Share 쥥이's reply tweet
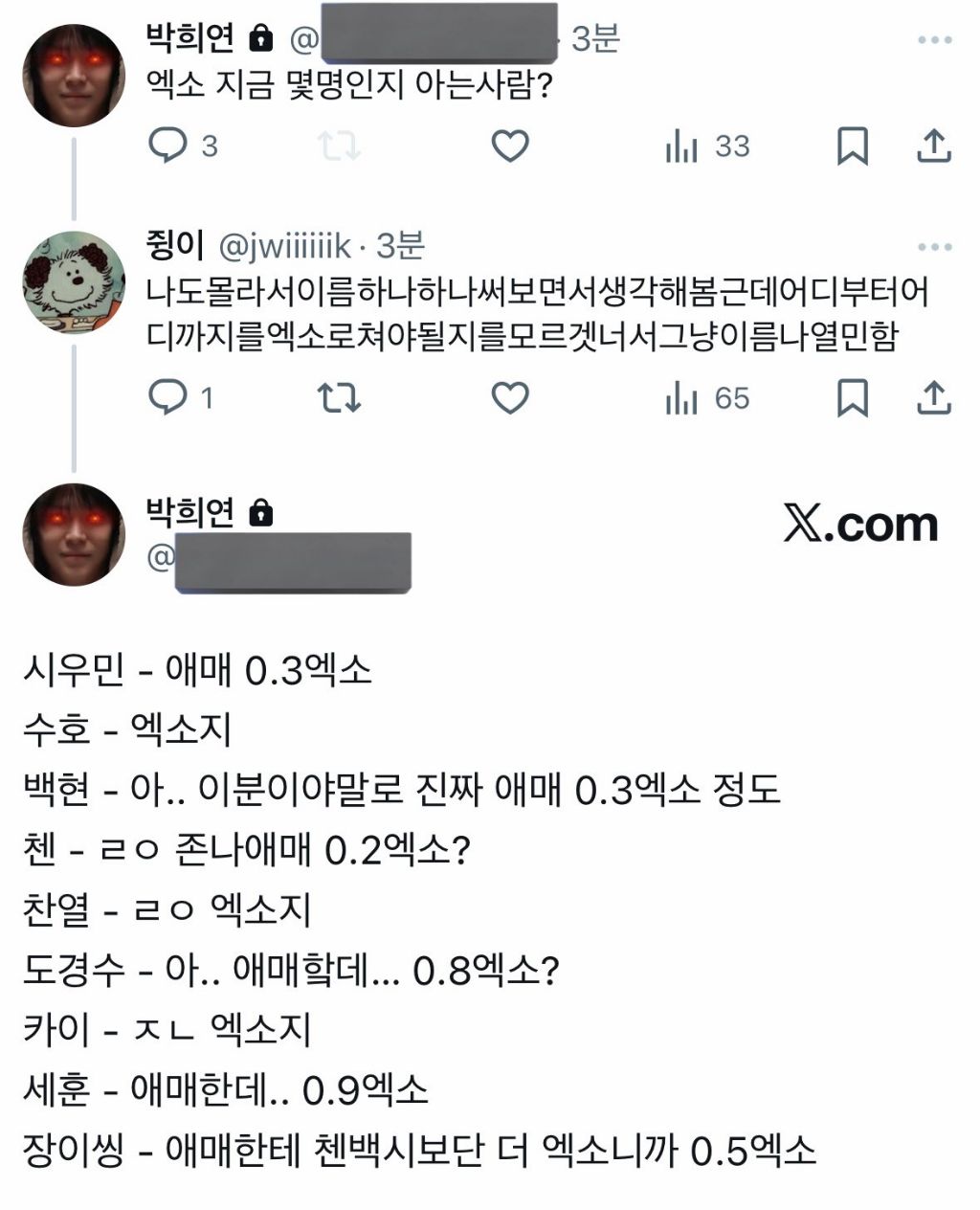980x1210 pixels. 933,397
